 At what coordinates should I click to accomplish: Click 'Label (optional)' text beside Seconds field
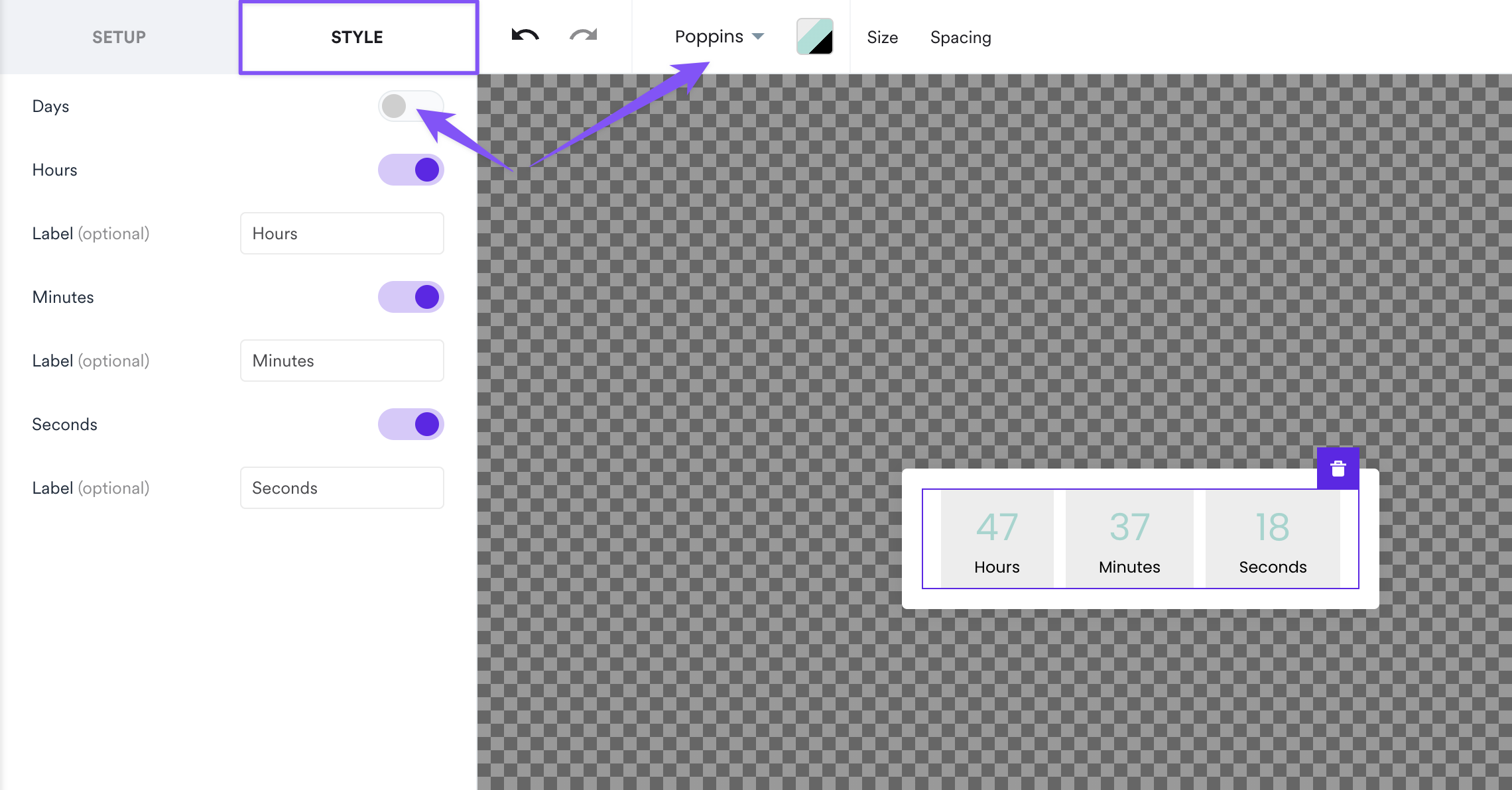click(x=91, y=488)
